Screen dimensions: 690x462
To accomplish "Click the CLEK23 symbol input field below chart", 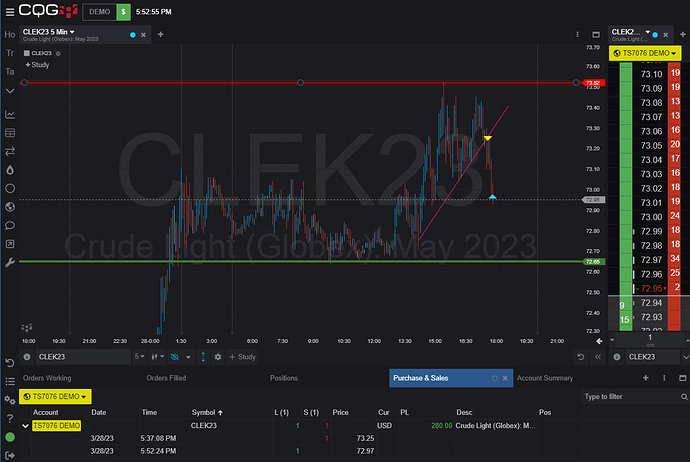I will click(x=83, y=357).
